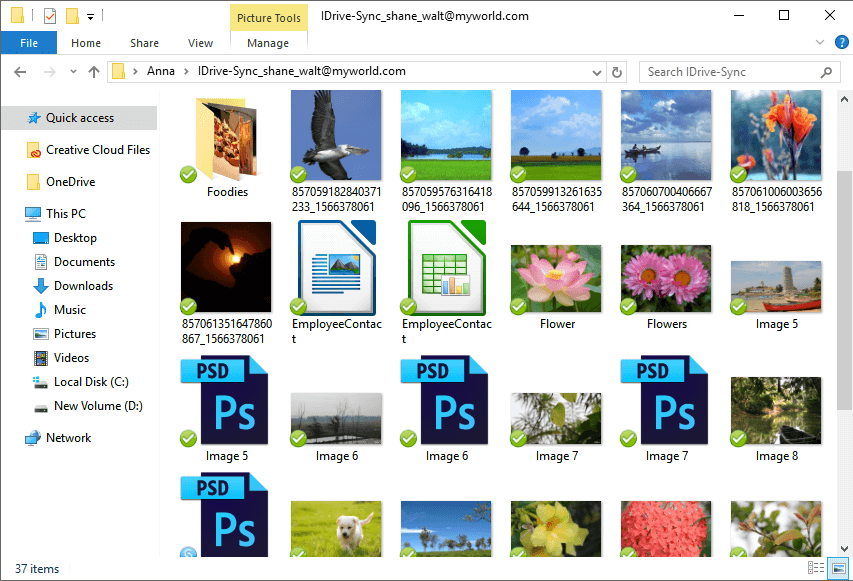Screen dimensions: 853x581
Task: Click the Refresh button beside address bar
Action: 617,72
